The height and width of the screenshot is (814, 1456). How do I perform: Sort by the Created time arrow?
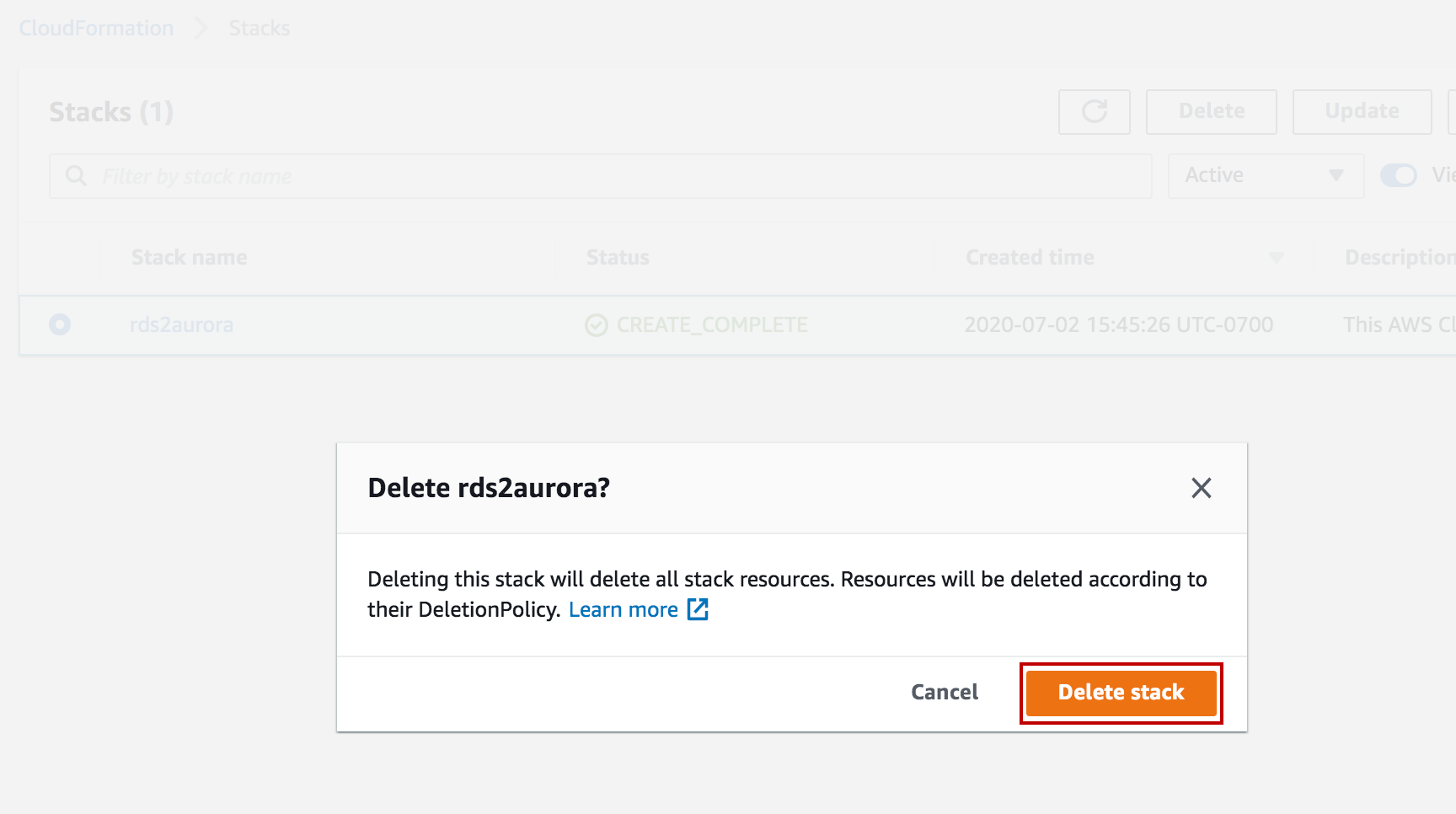click(1276, 258)
